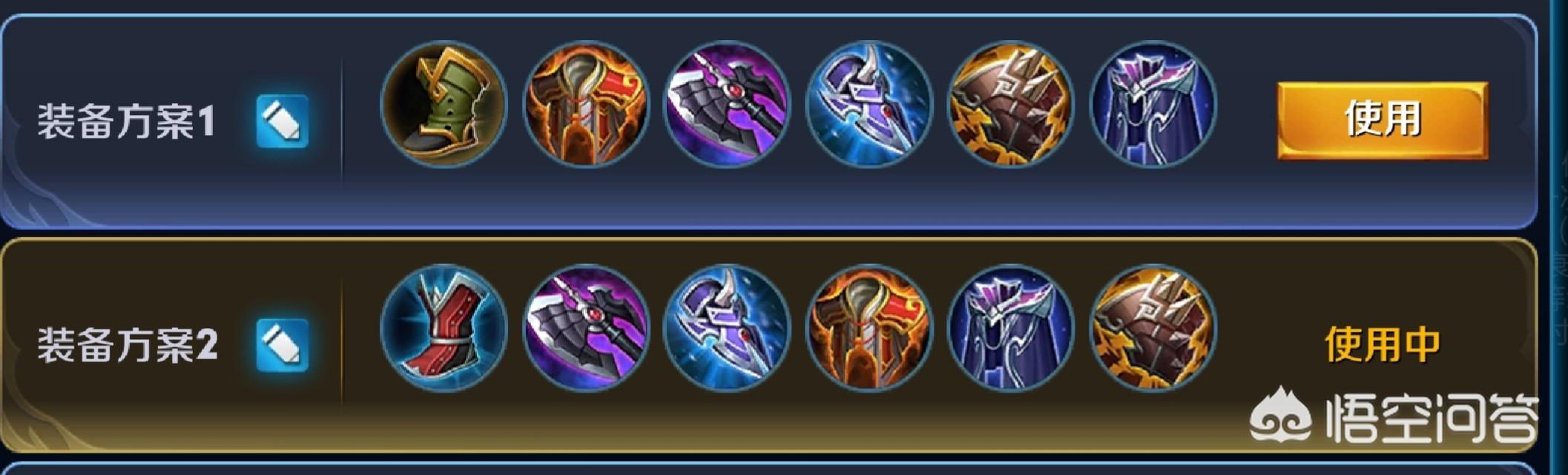Edit equipment plan 1 with eraser icon
The image size is (1568, 475).
[x=282, y=121]
